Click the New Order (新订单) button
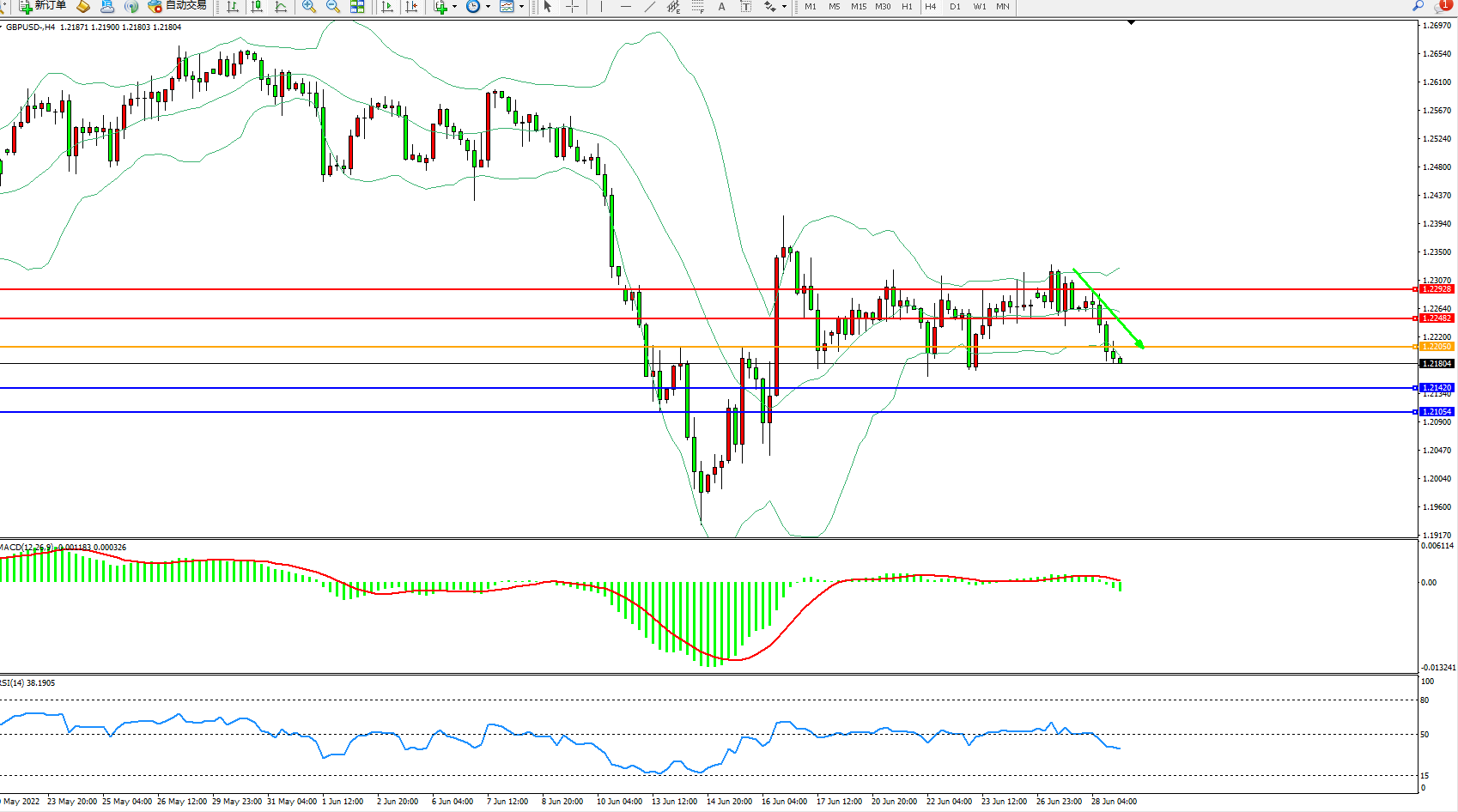 (x=43, y=6)
